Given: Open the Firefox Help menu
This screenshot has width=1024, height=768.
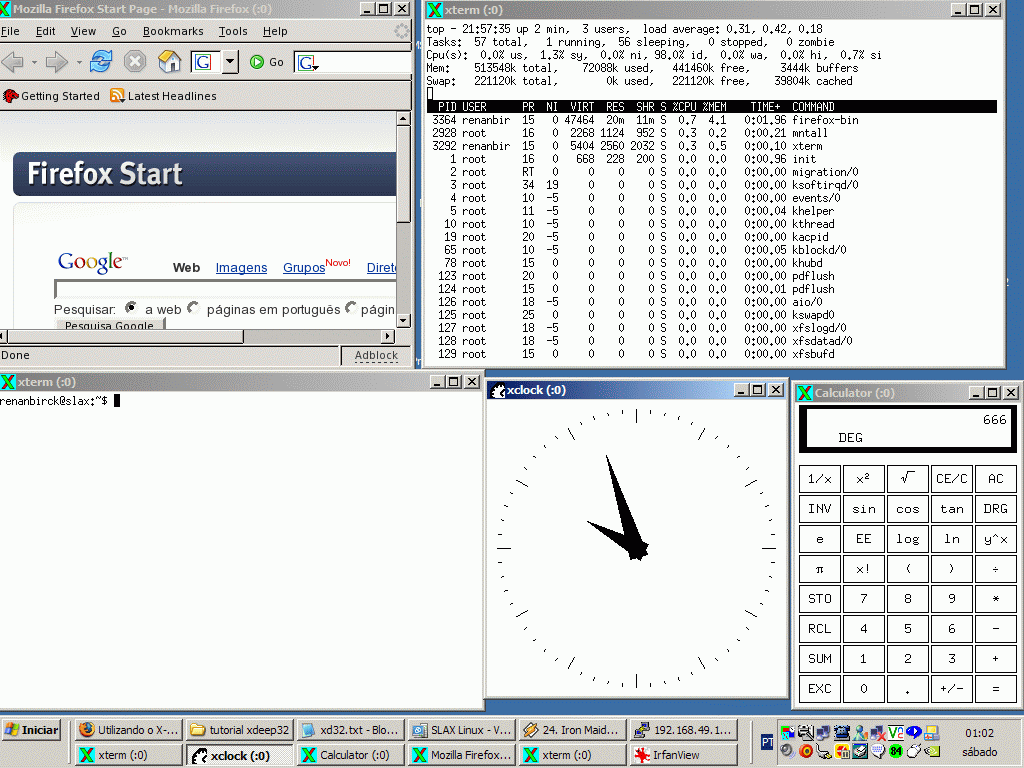Looking at the screenshot, I should (275, 31).
